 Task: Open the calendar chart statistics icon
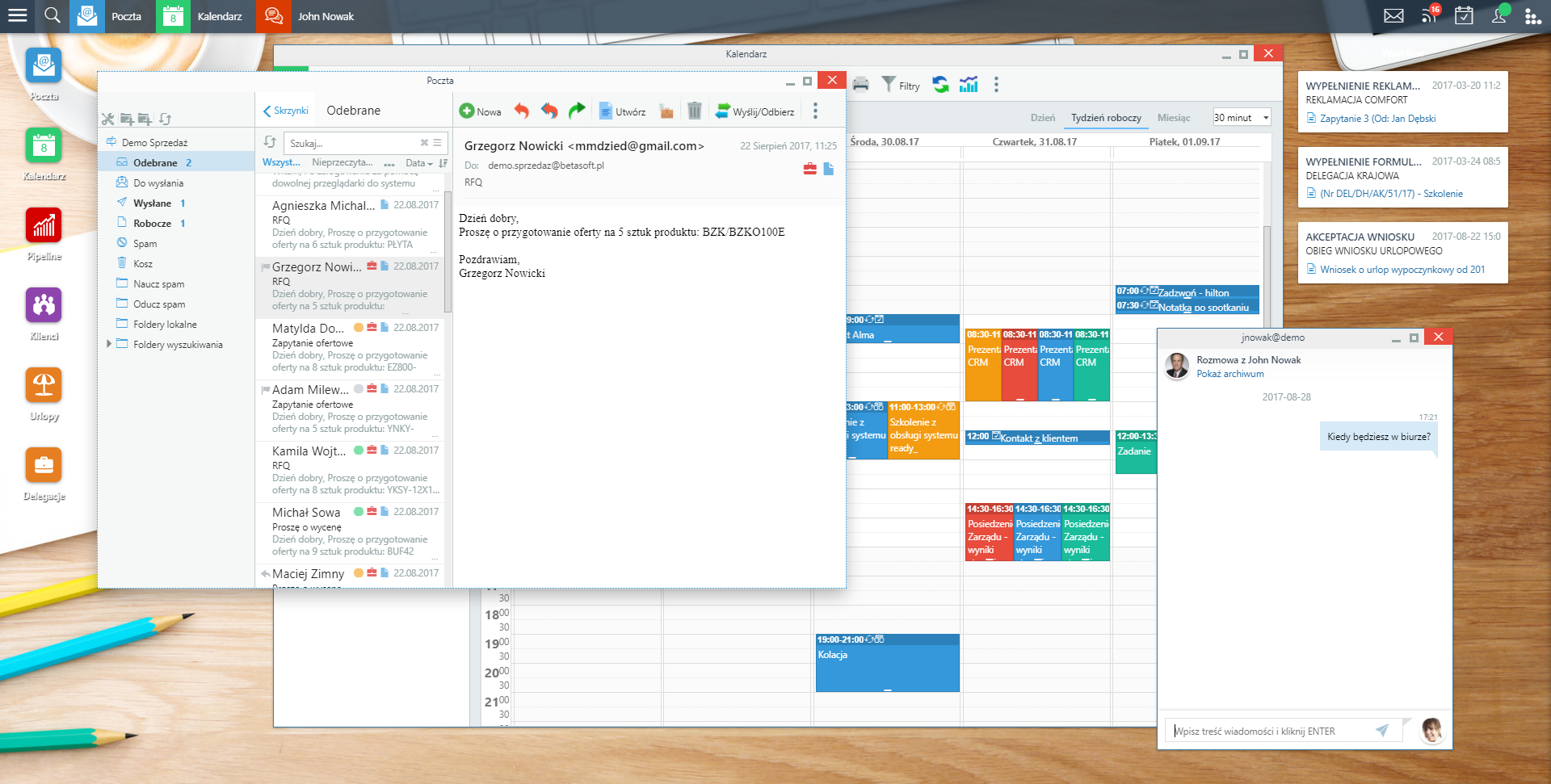pos(969,84)
